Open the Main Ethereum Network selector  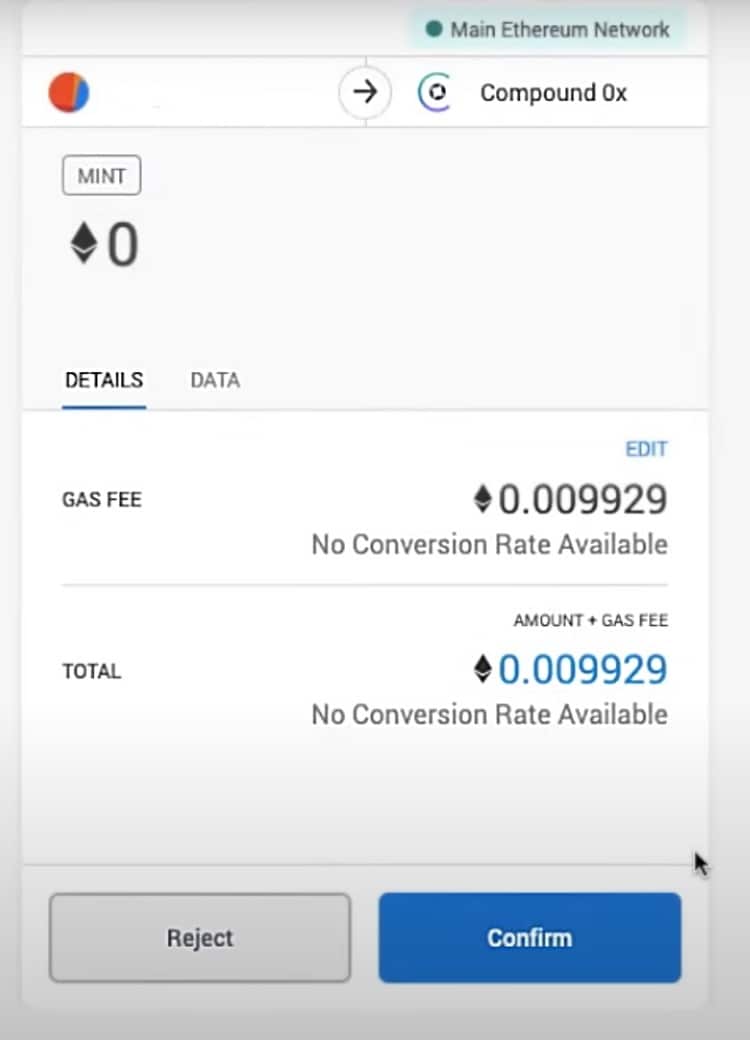pos(548,29)
